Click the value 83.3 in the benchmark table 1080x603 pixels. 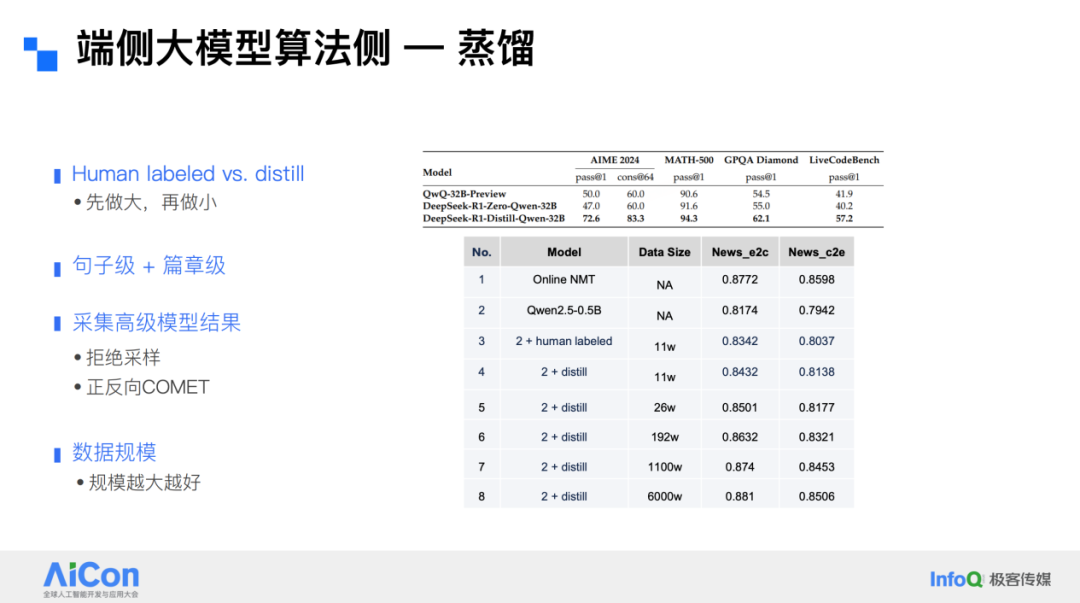point(635,218)
